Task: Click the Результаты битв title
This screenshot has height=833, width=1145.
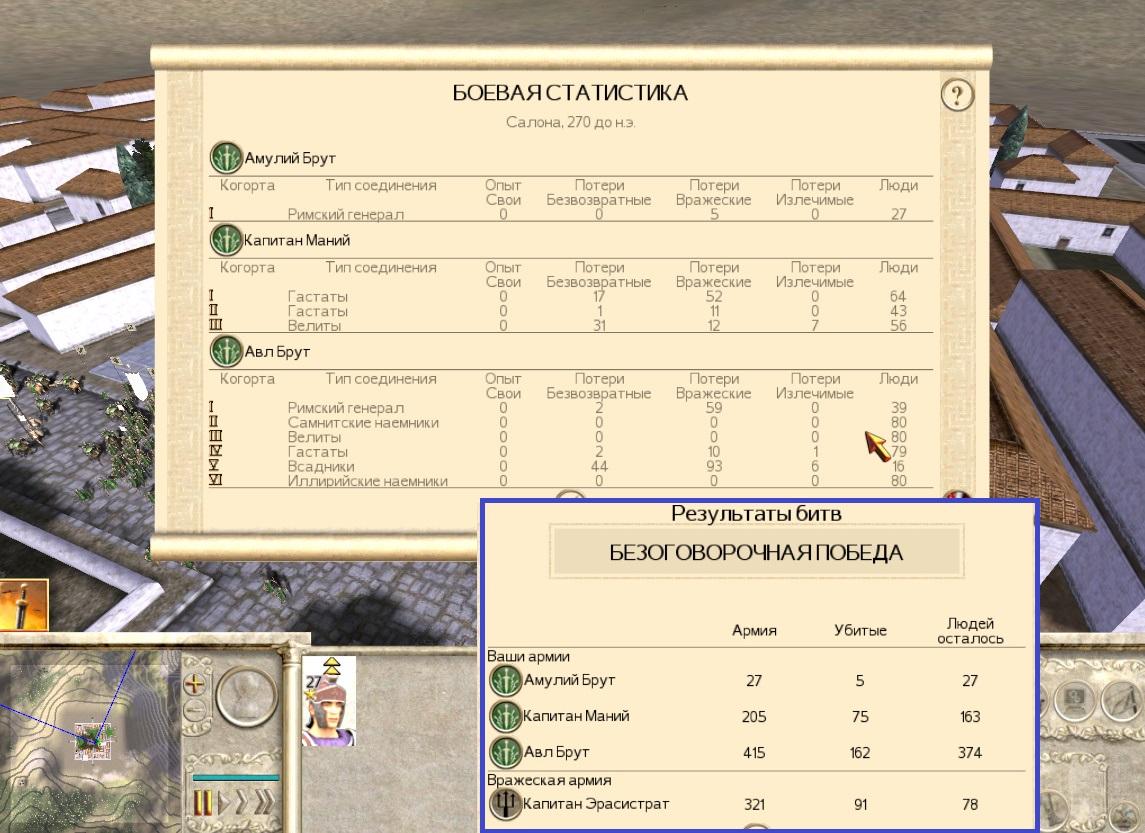Action: tap(756, 514)
